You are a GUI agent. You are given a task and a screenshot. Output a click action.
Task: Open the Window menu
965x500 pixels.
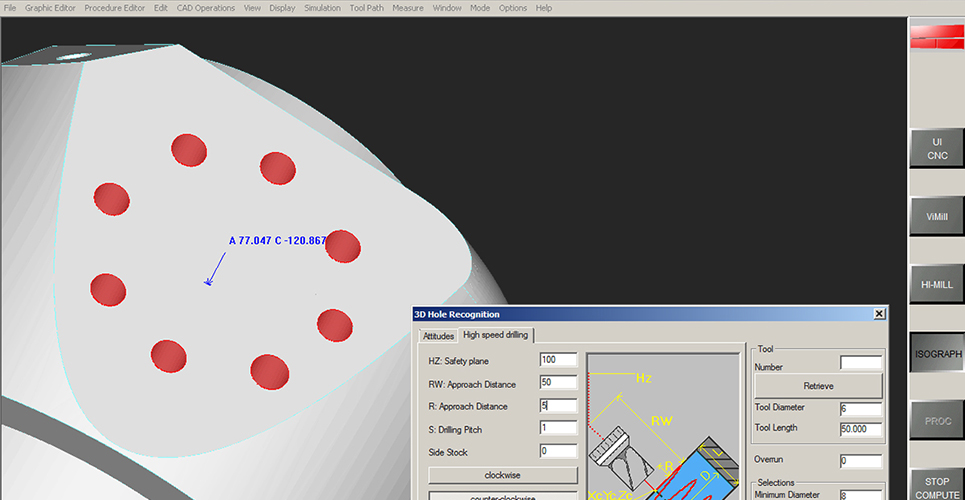tap(447, 8)
